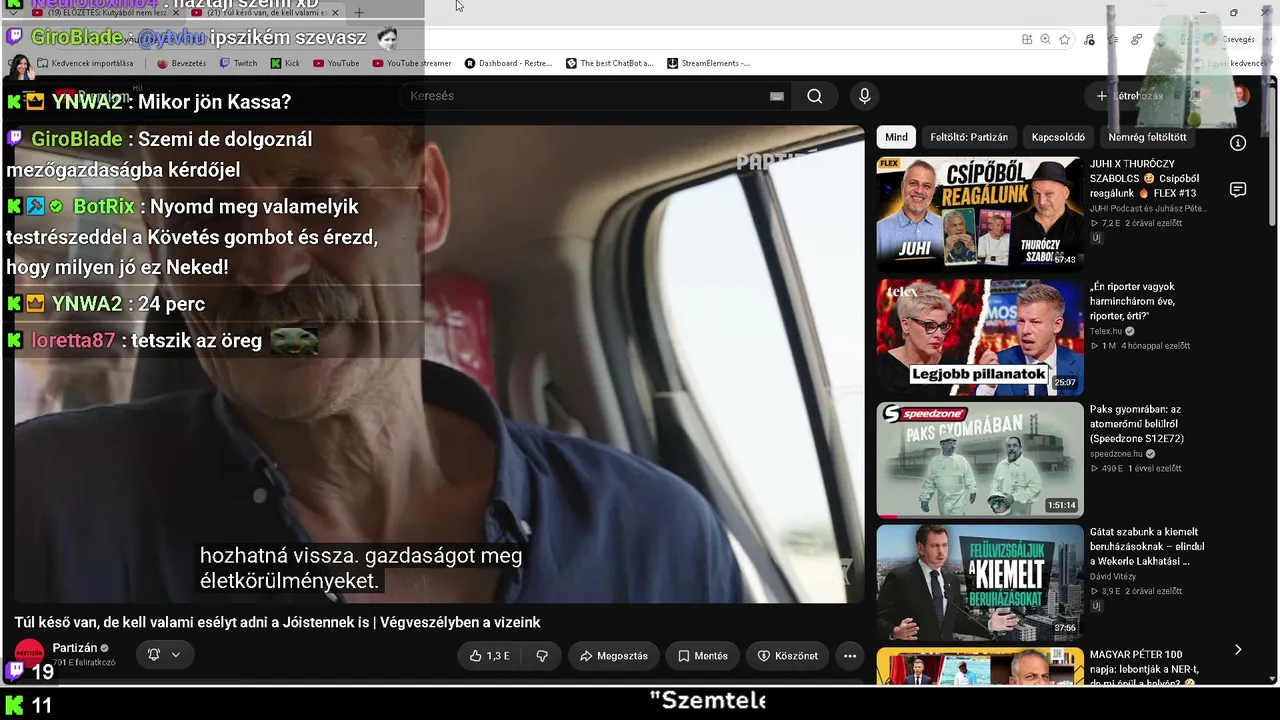The image size is (1280, 720).
Task: Open the Kick bookmark in favorites bar
Action: [285, 63]
